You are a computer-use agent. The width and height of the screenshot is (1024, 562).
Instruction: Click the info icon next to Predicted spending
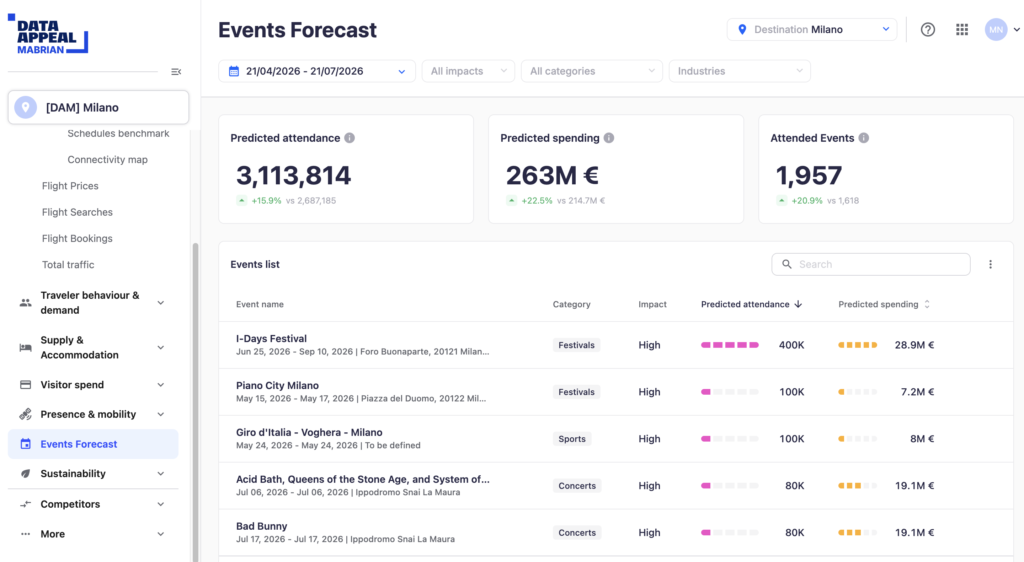(x=609, y=138)
